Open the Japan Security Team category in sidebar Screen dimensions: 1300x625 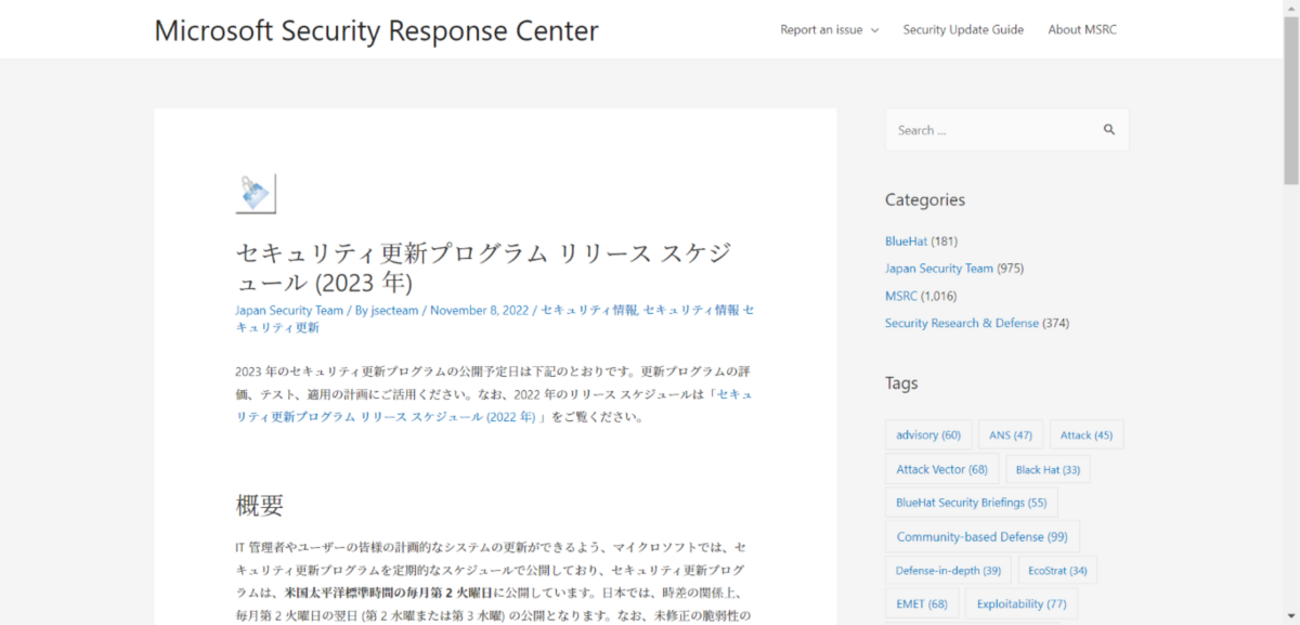click(x=939, y=268)
